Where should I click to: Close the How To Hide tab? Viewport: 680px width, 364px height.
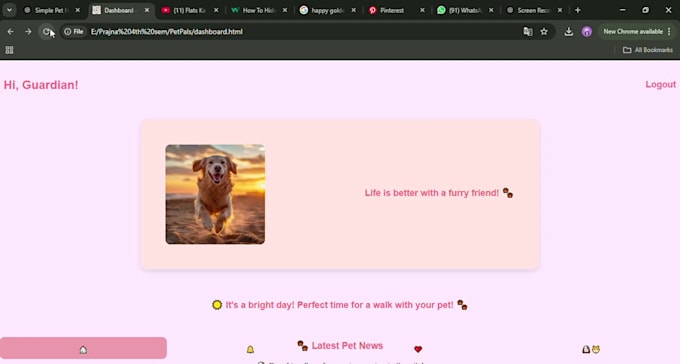pyautogui.click(x=285, y=10)
